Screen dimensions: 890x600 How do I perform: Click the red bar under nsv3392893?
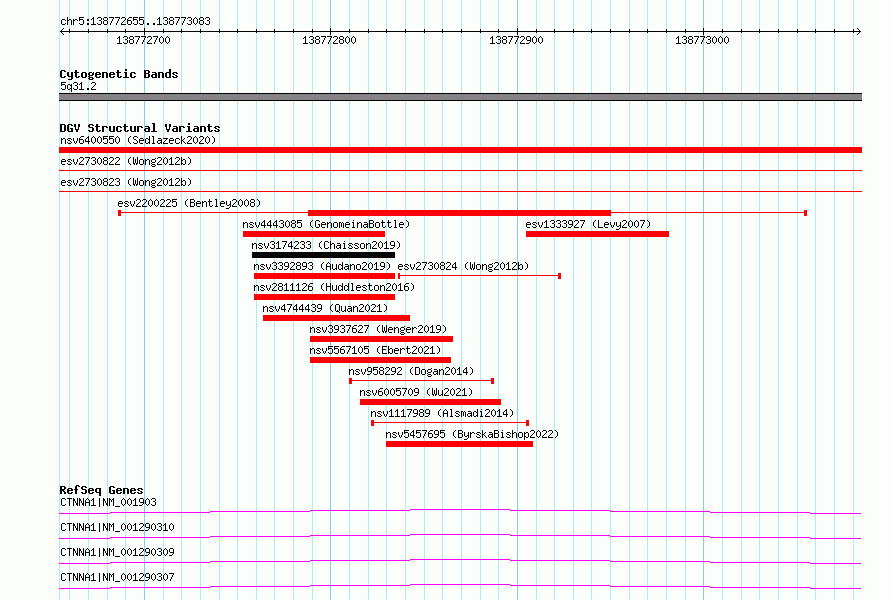click(324, 276)
